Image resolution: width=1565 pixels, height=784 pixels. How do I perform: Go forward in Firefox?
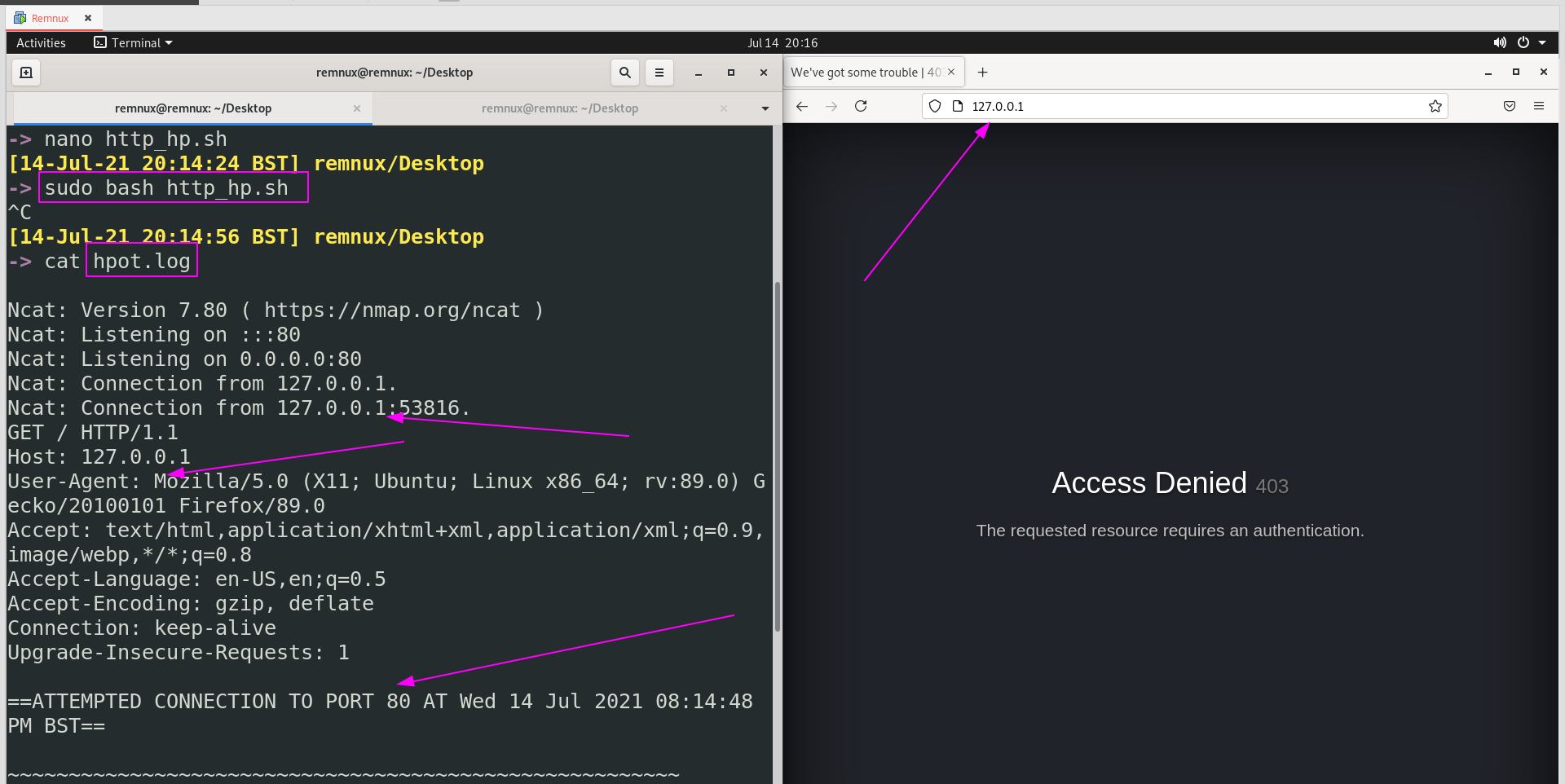coord(831,106)
